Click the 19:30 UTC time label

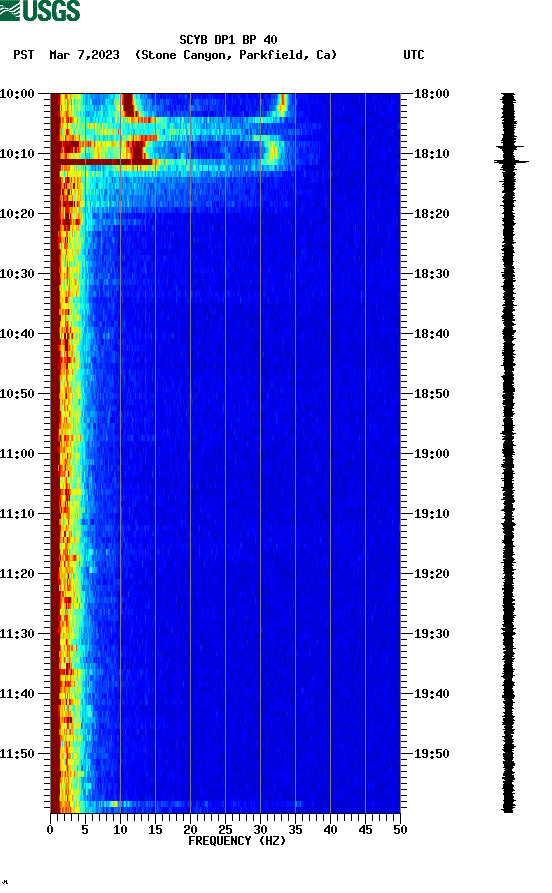(432, 634)
